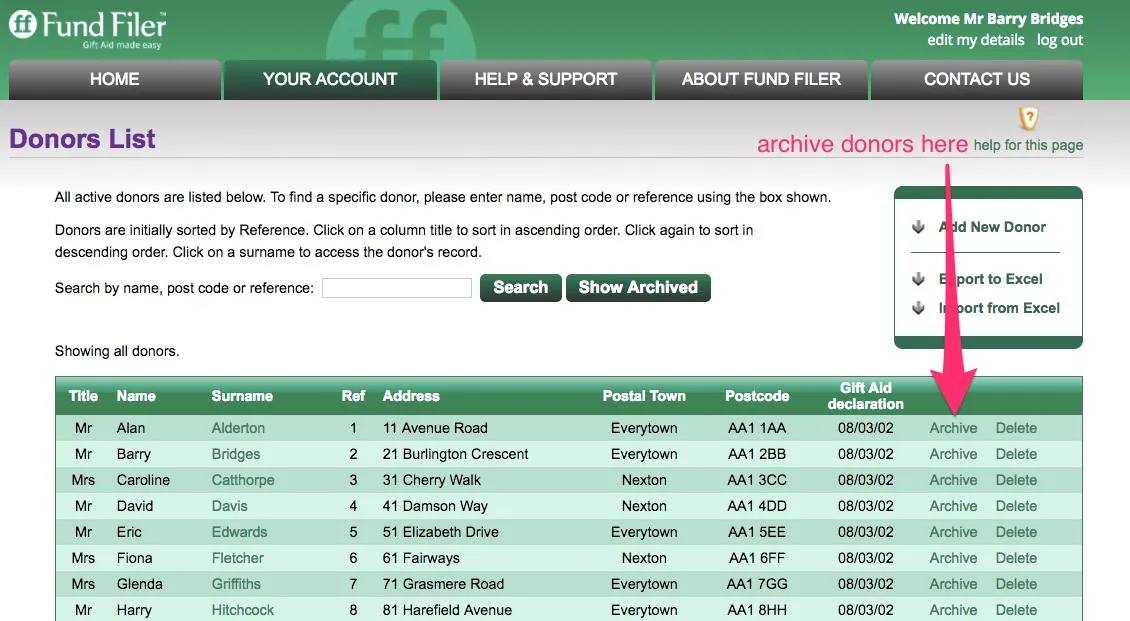Click the Fund Filer logo
The width and height of the screenshot is (1130, 621).
pos(87,30)
